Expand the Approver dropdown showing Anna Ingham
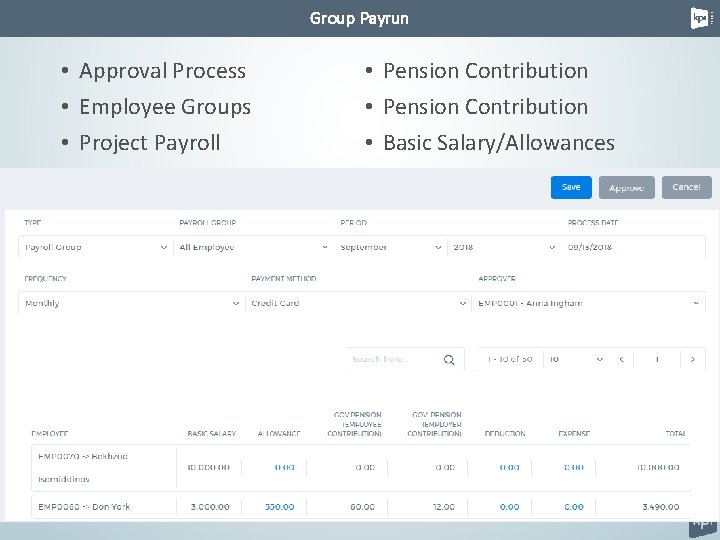720x540 pixels. tap(588, 303)
